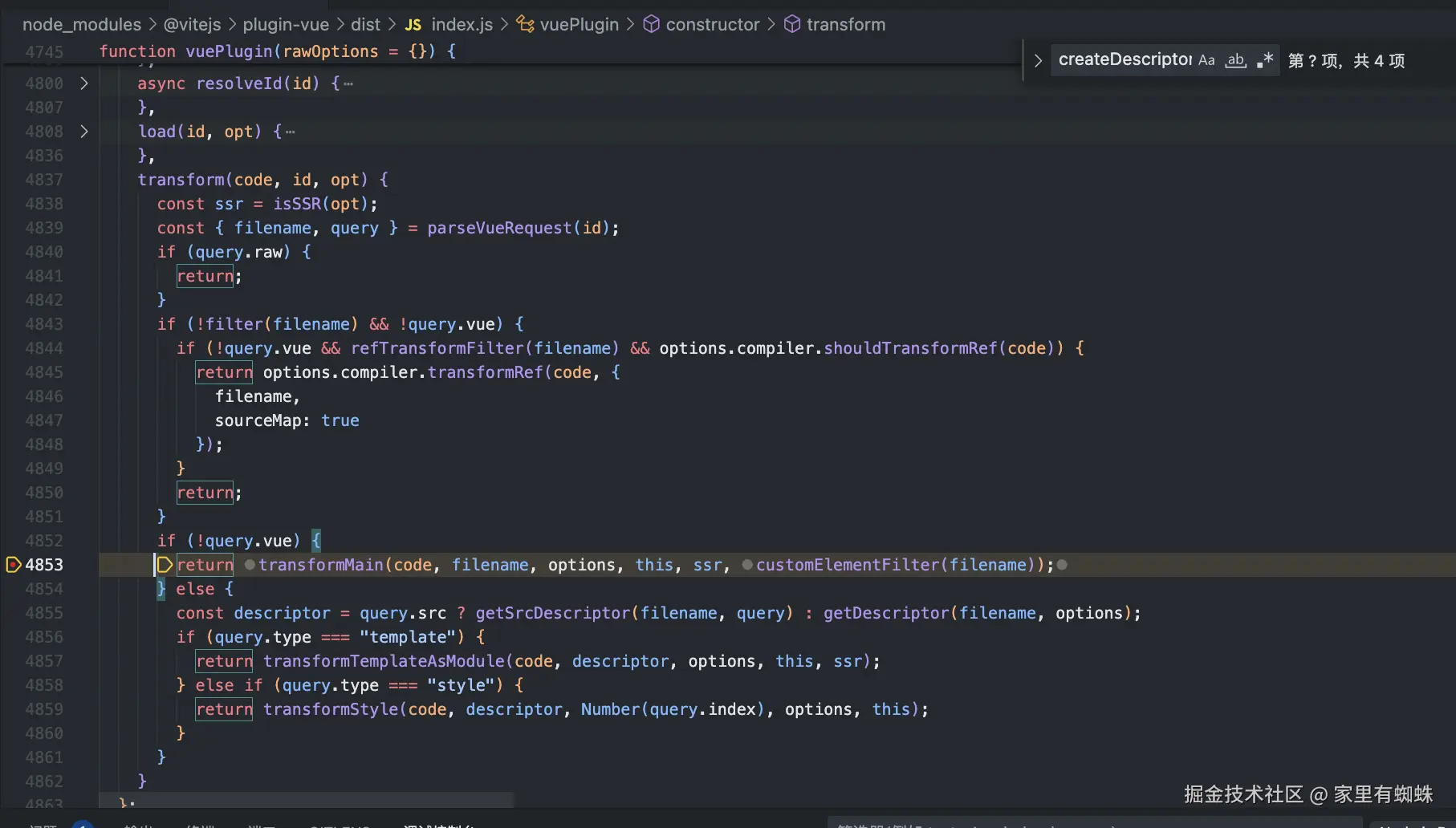Click the find result count '共 4 项'

[1379, 61]
